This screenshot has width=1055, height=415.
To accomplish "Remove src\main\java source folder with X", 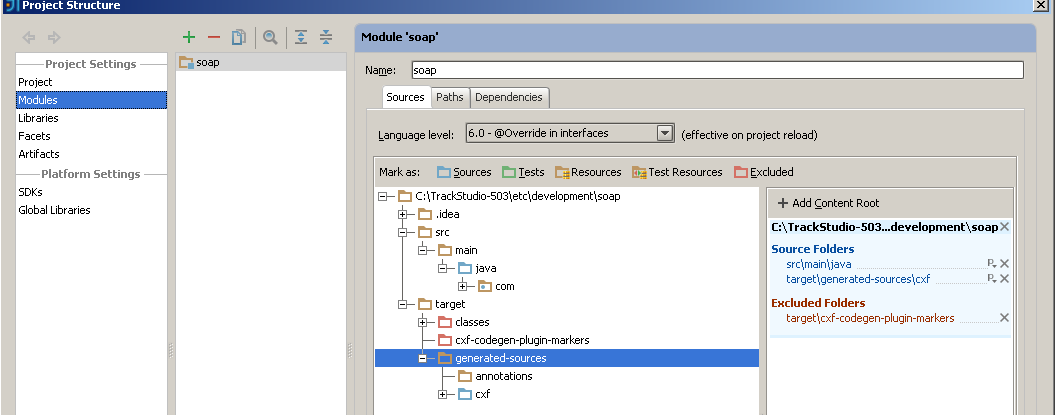I will [x=1004, y=264].
